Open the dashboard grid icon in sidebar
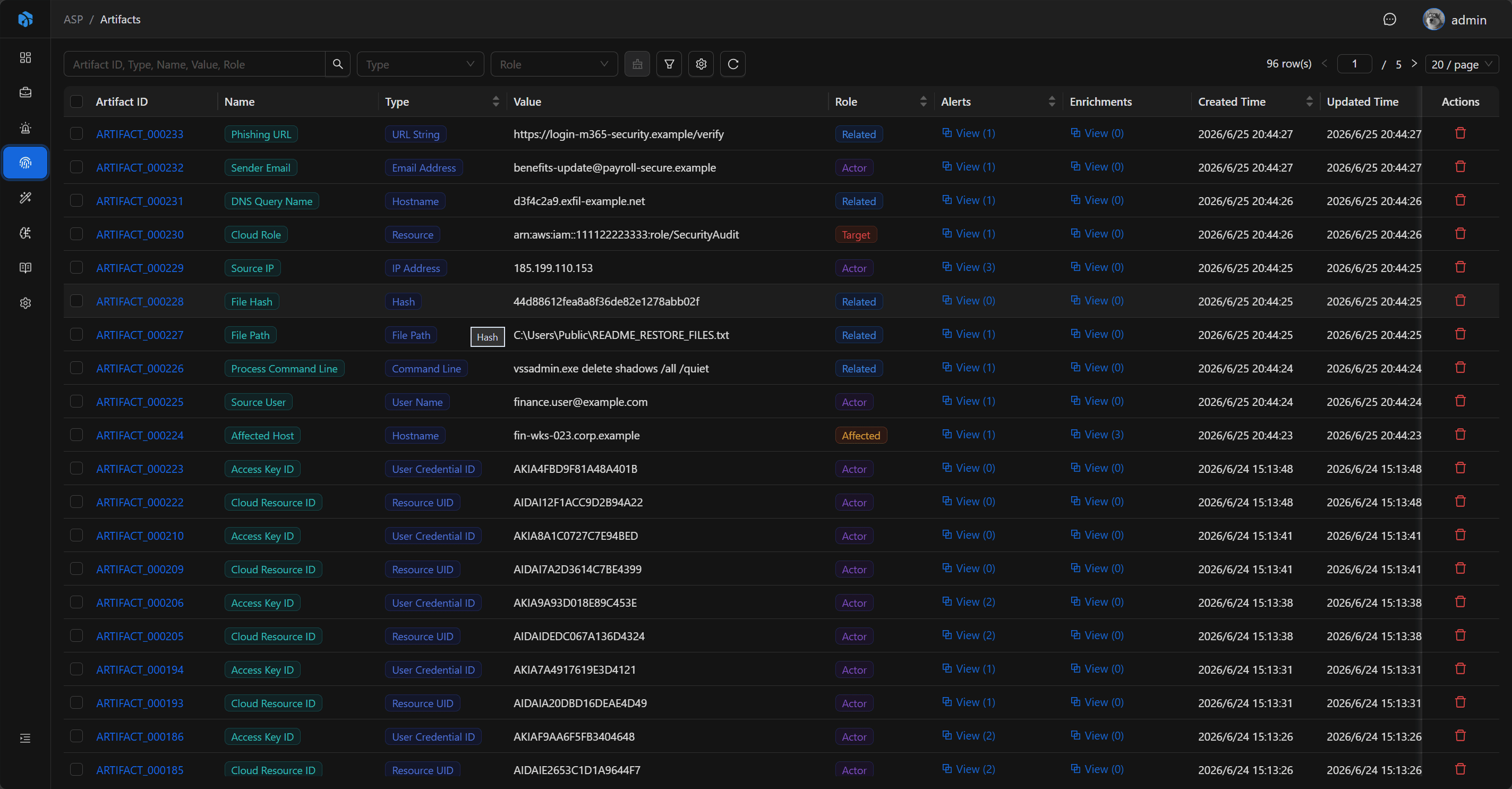The height and width of the screenshot is (789, 1512). tap(25, 57)
